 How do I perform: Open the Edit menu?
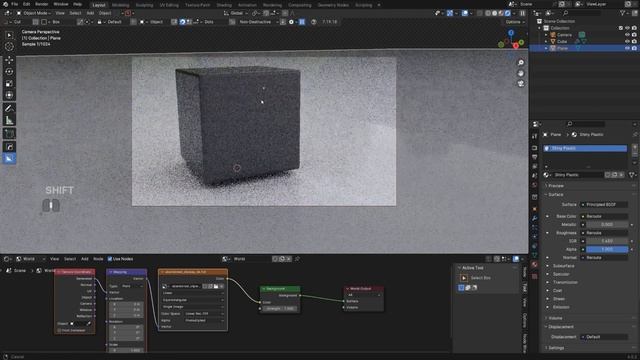(x=27, y=4)
